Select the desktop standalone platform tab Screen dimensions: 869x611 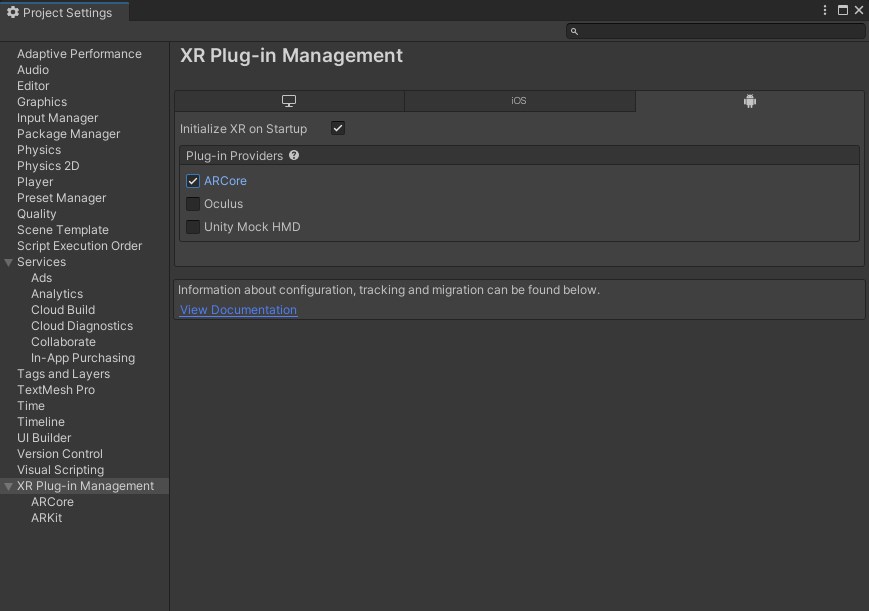pos(289,101)
